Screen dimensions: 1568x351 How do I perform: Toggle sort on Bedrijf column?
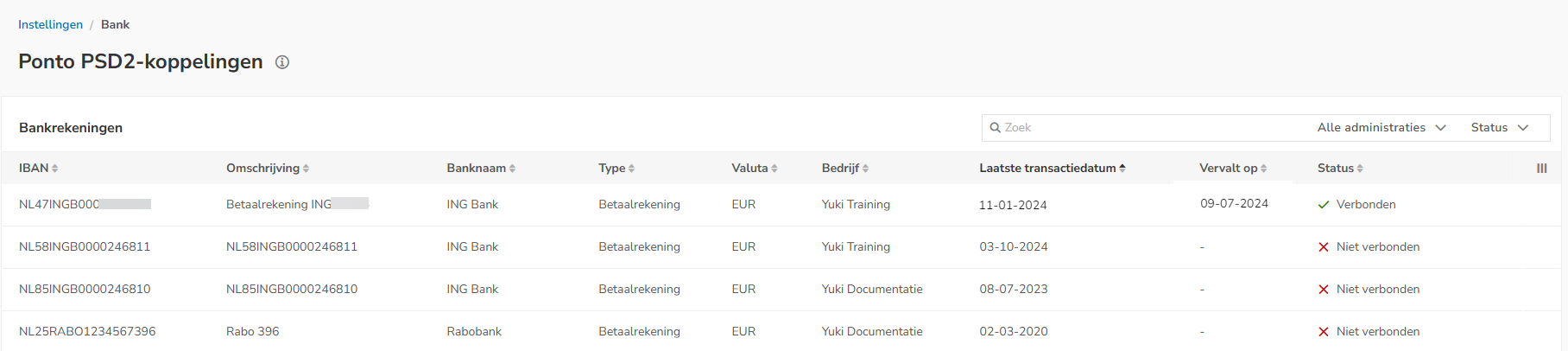(844, 169)
